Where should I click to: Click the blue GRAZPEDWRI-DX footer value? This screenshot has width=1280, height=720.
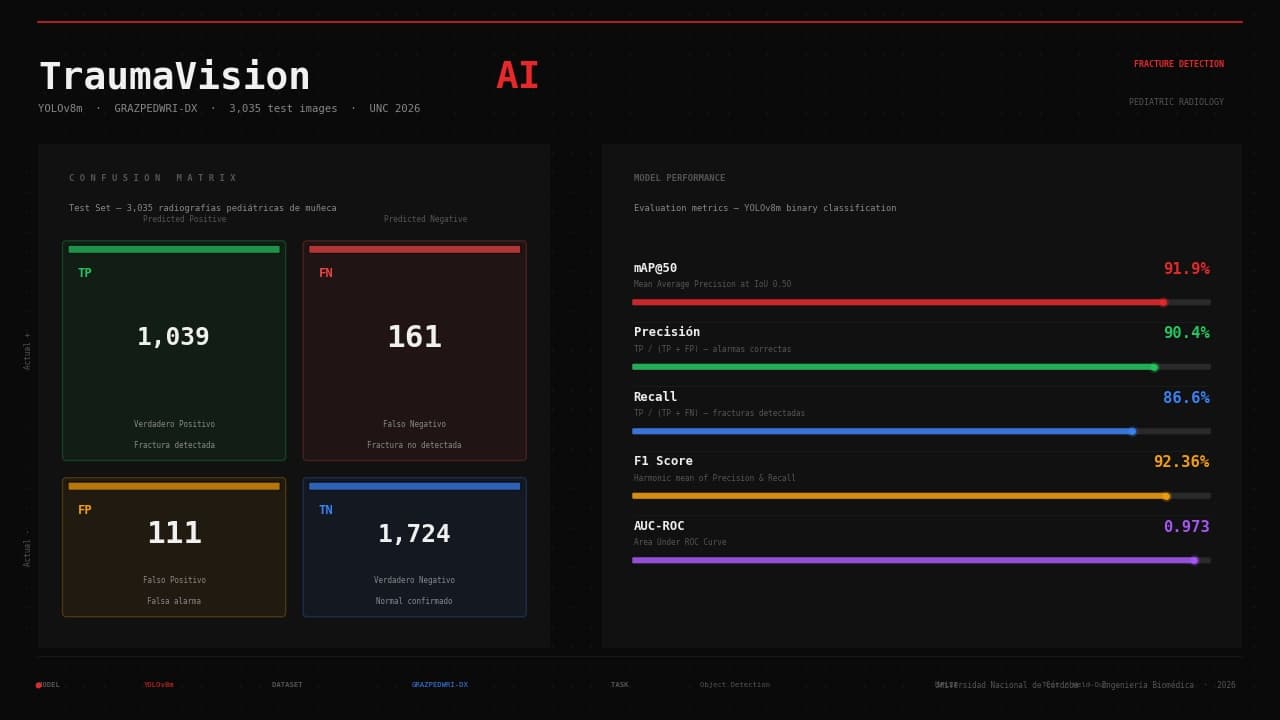coord(440,685)
